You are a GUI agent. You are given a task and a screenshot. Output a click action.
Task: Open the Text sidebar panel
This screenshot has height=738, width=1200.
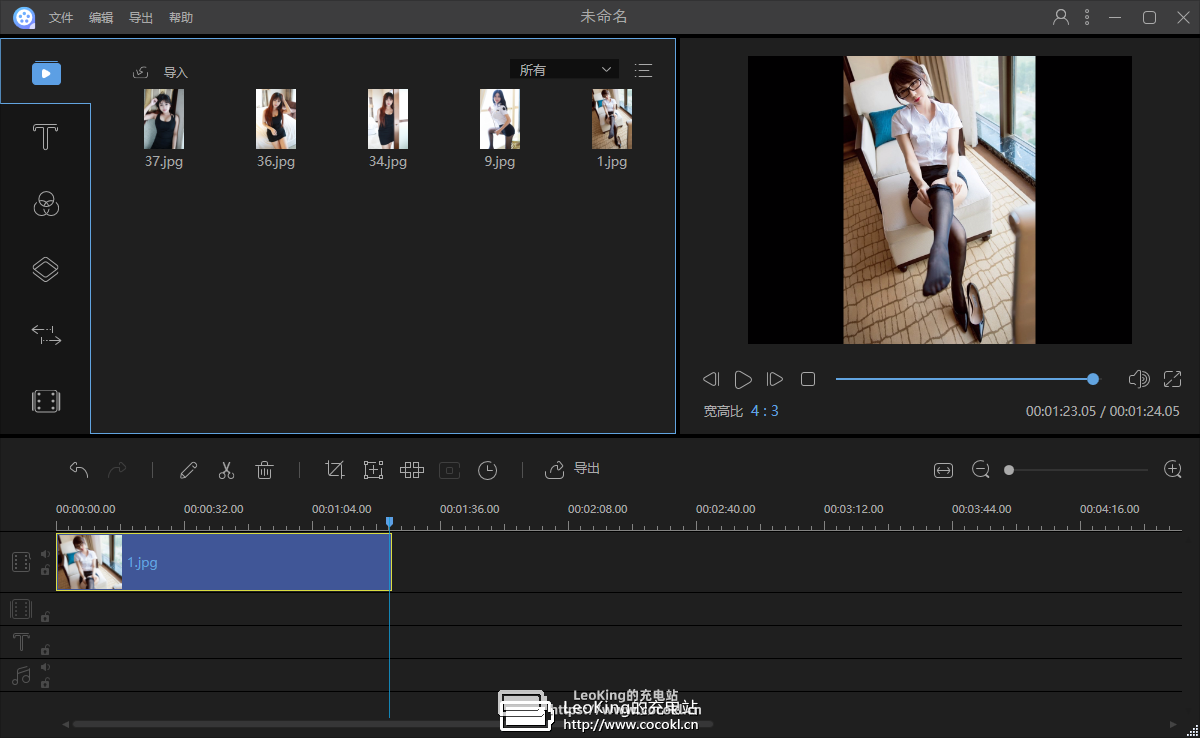coord(46,137)
